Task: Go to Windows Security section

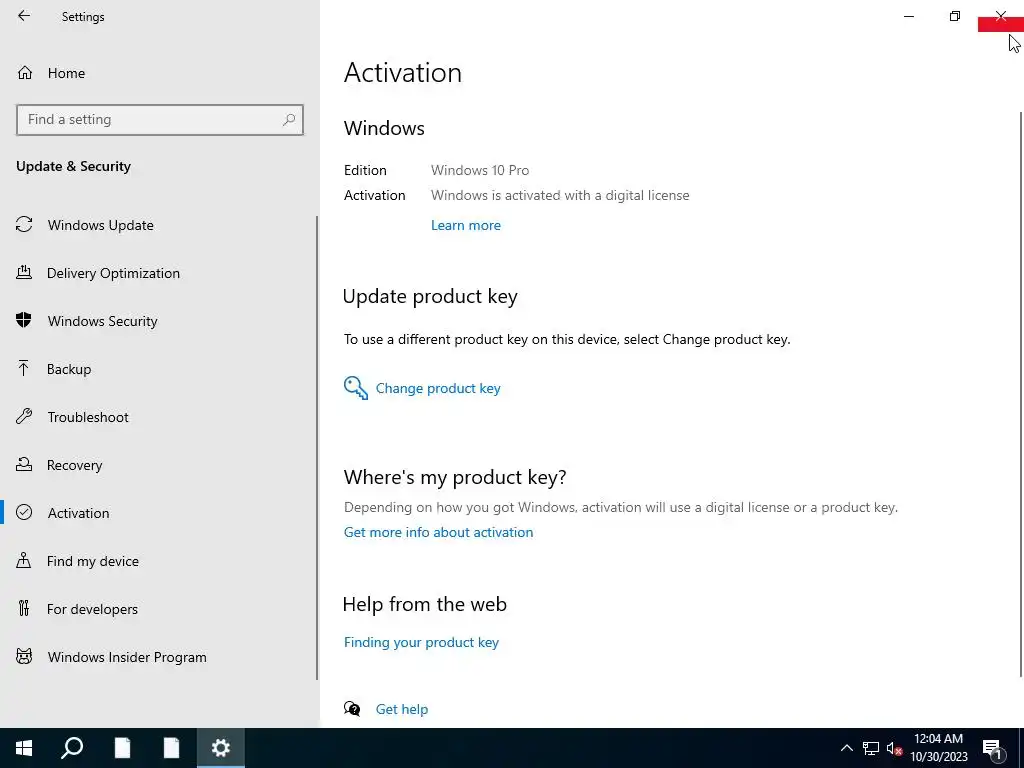Action: [103, 321]
